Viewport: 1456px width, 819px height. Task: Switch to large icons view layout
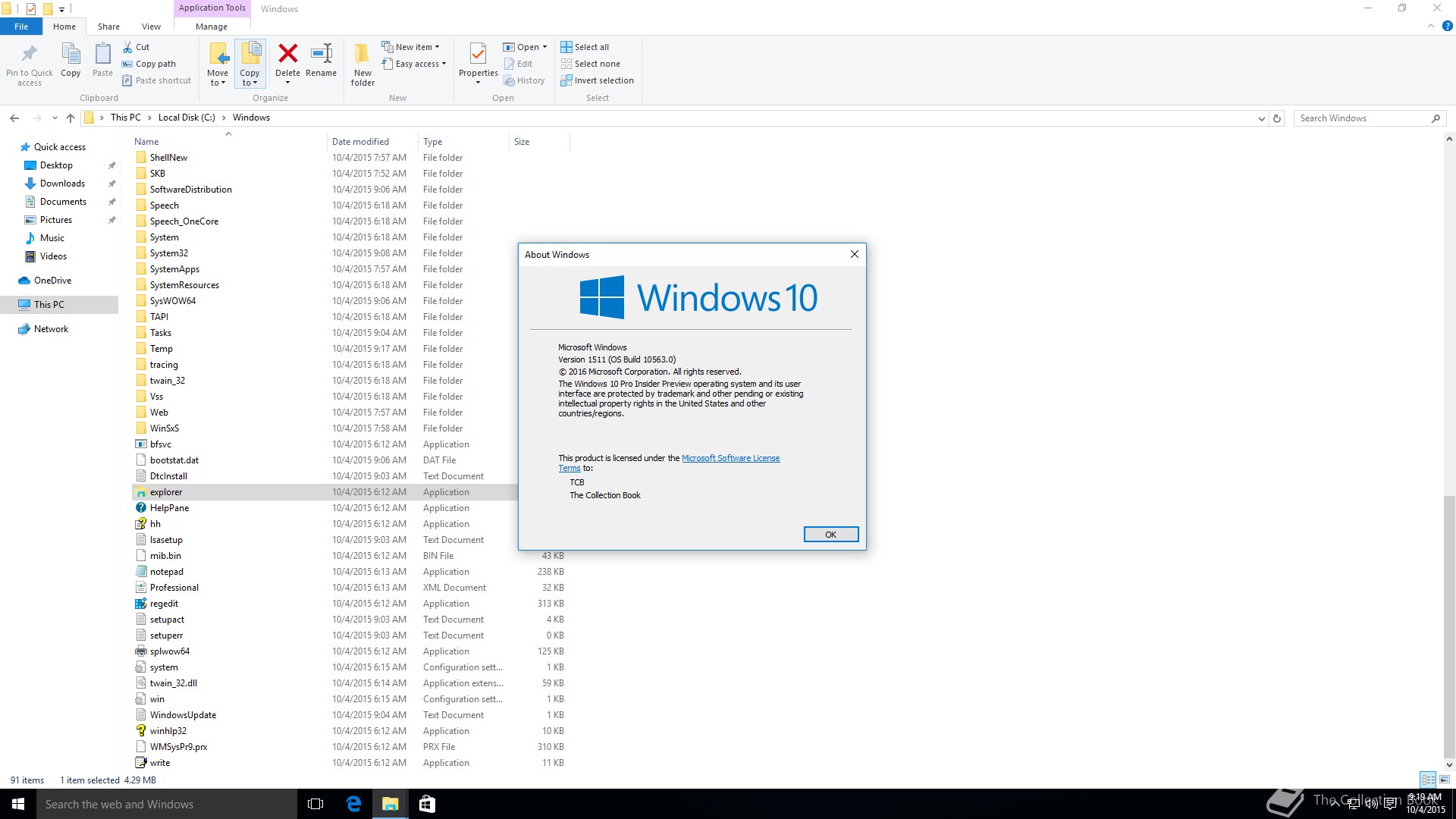point(1445,780)
